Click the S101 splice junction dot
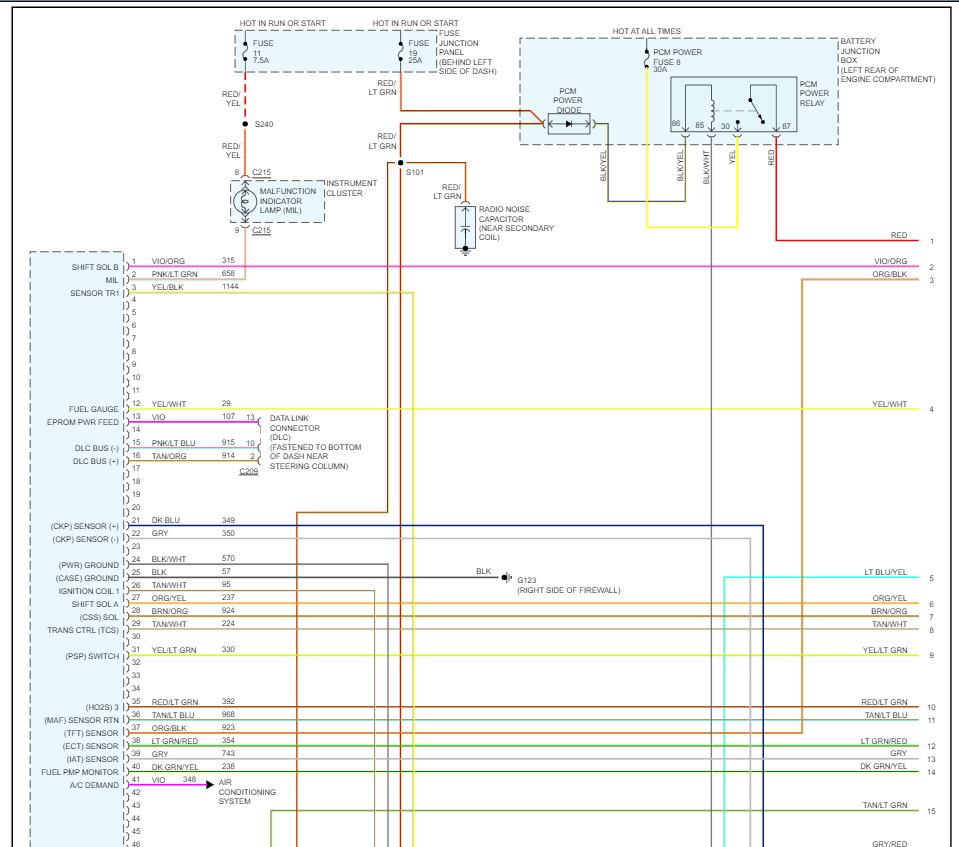This screenshot has height=847, width=959. tap(400, 163)
